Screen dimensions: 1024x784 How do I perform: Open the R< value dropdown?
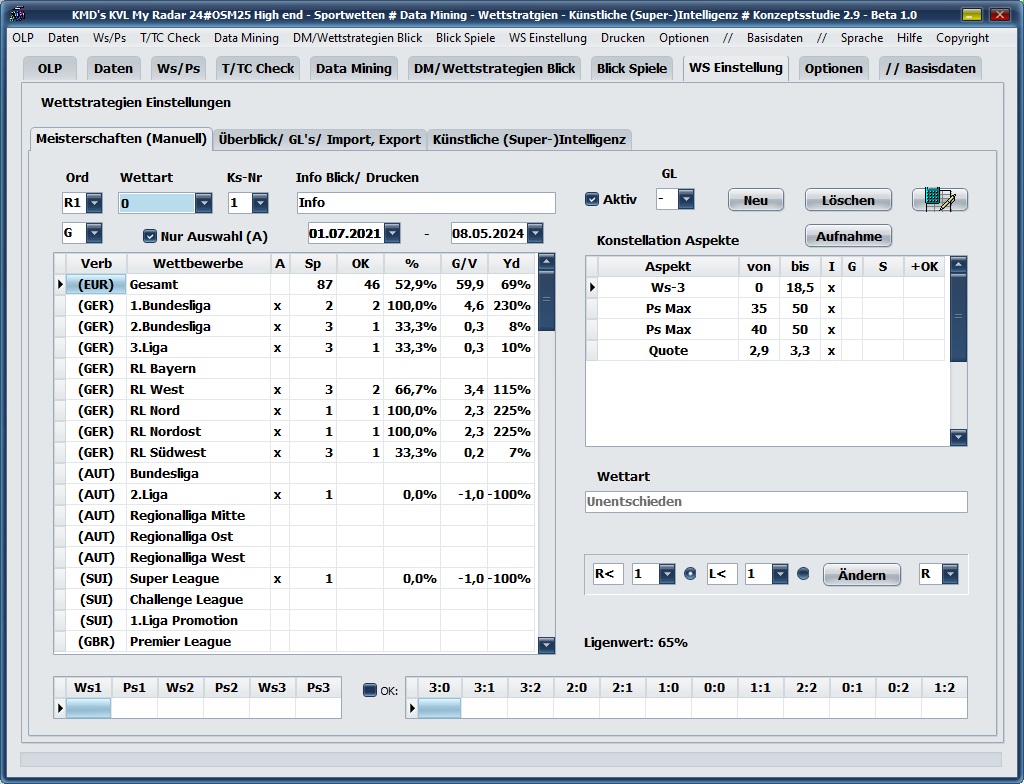tap(667, 574)
